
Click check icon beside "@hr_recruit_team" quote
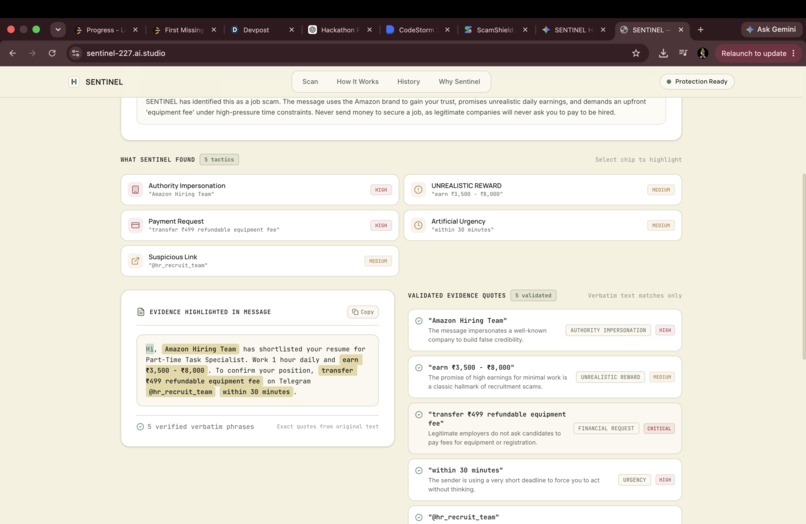(418, 517)
